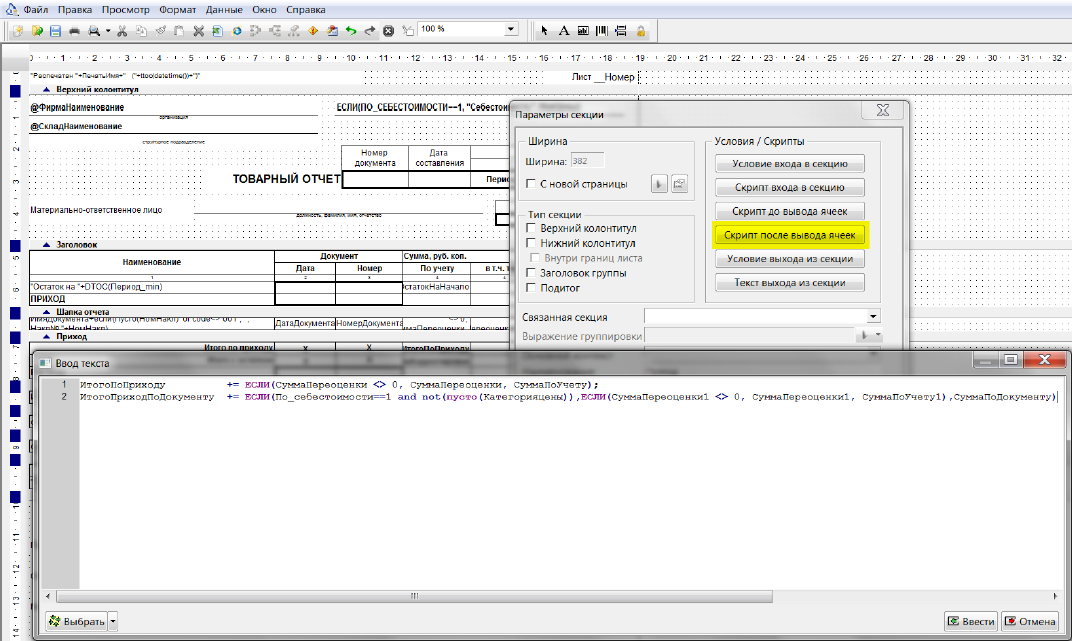The height and width of the screenshot is (641, 1072).
Task: Toggle the Заголовок группы checkbox
Action: tap(531, 273)
